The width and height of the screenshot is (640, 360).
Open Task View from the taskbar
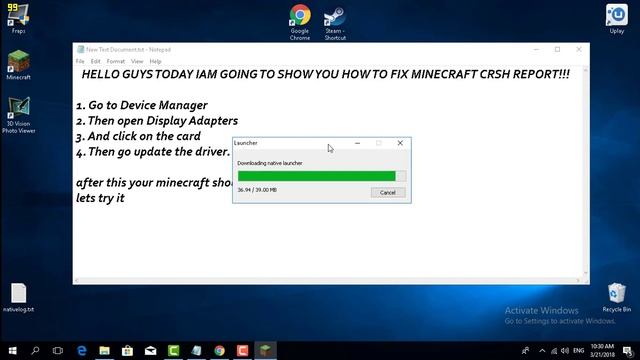[x=58, y=351]
